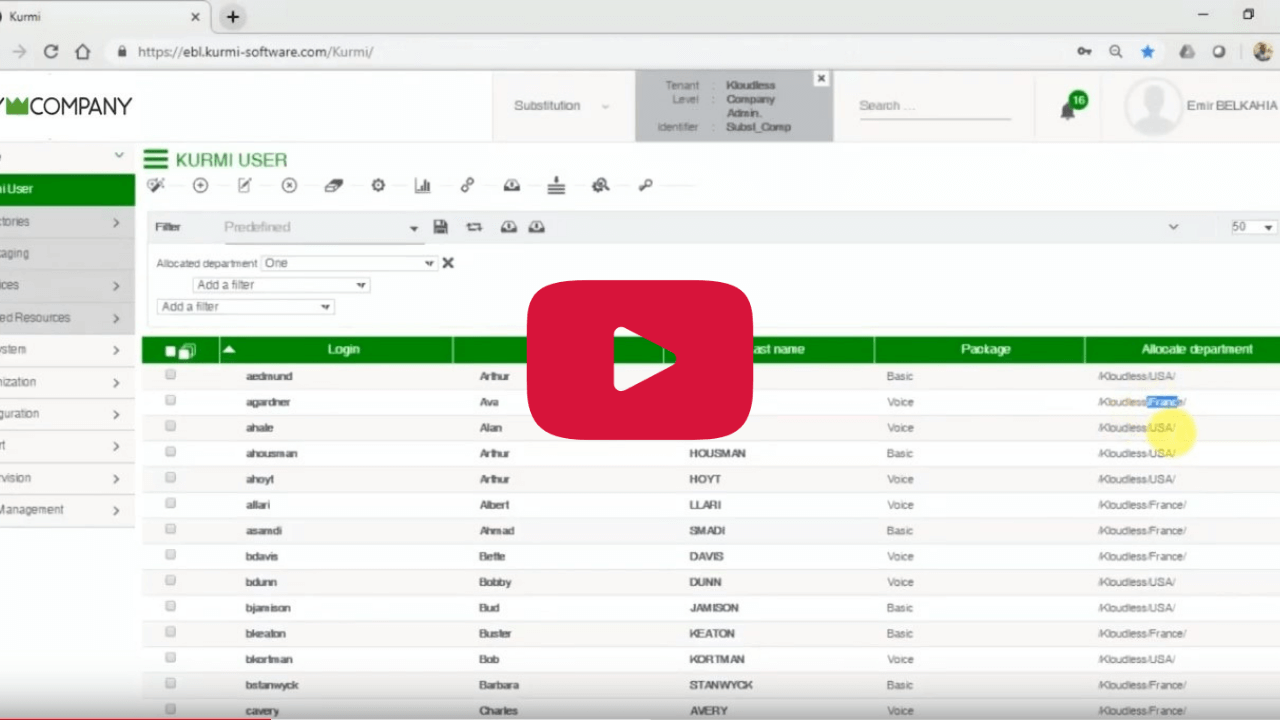
Task: Click the login cell 'bstanwyck'
Action: pos(272,685)
